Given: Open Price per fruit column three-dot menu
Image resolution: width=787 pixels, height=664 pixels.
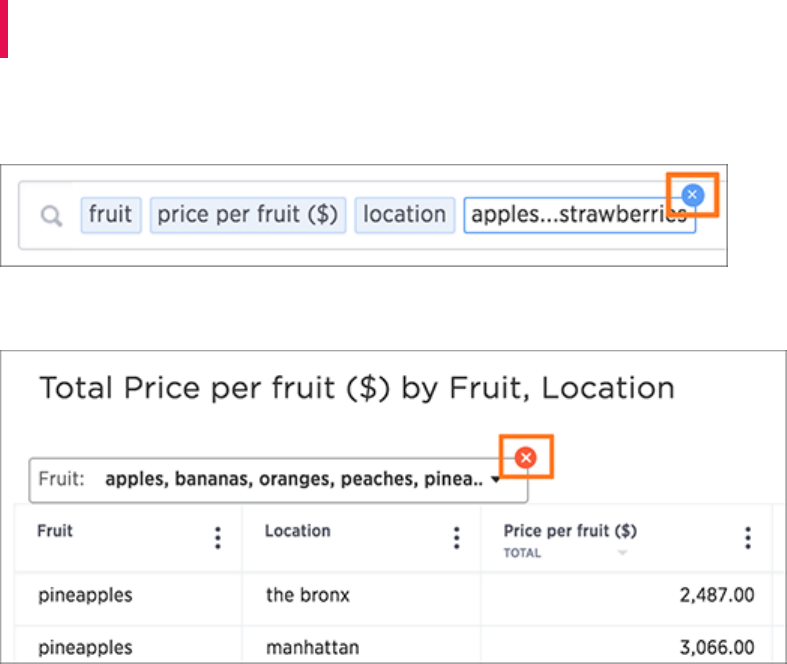Looking at the screenshot, I should coord(748,538).
